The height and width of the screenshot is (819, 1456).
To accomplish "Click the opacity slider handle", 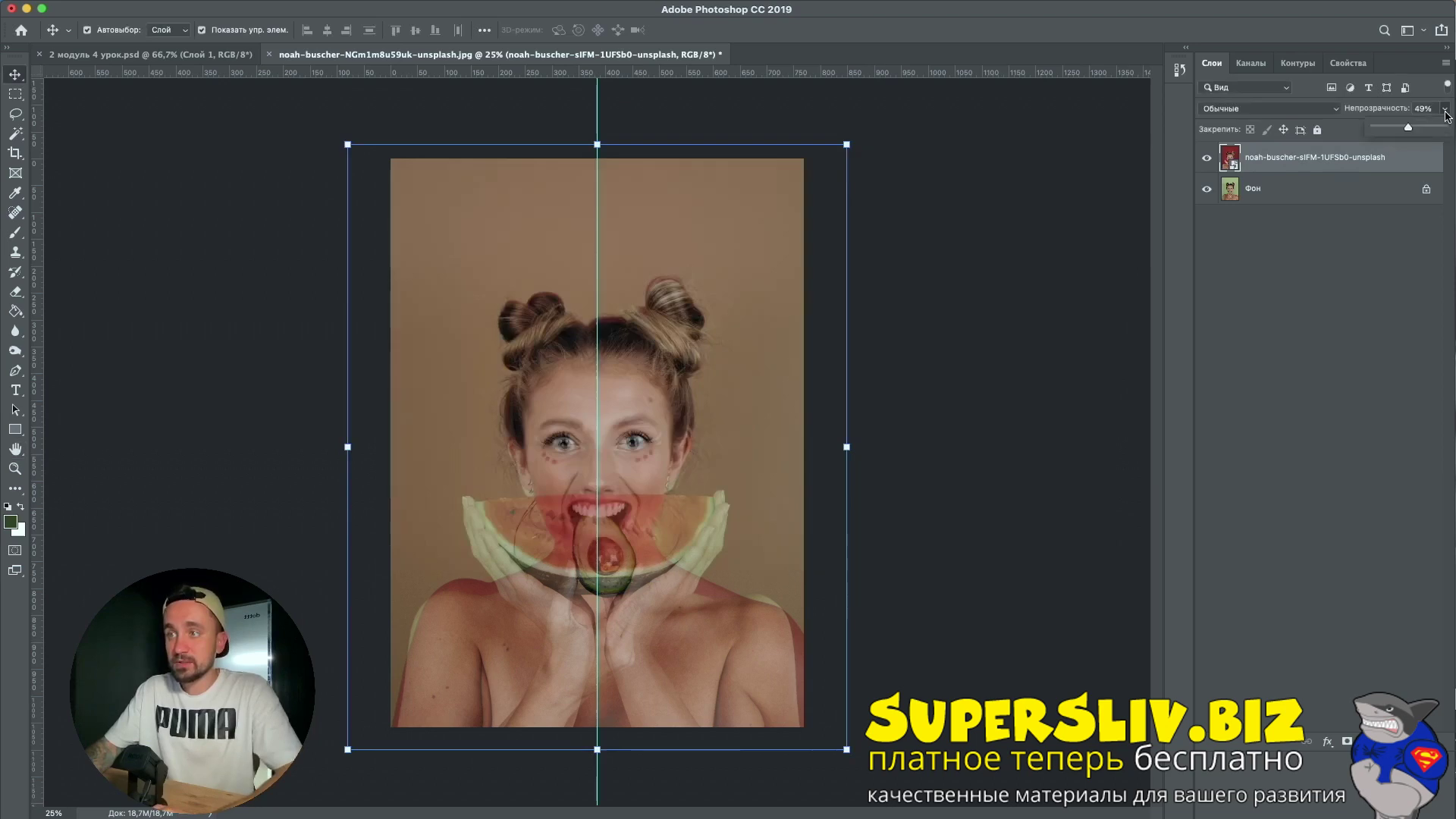I will coord(1408,127).
